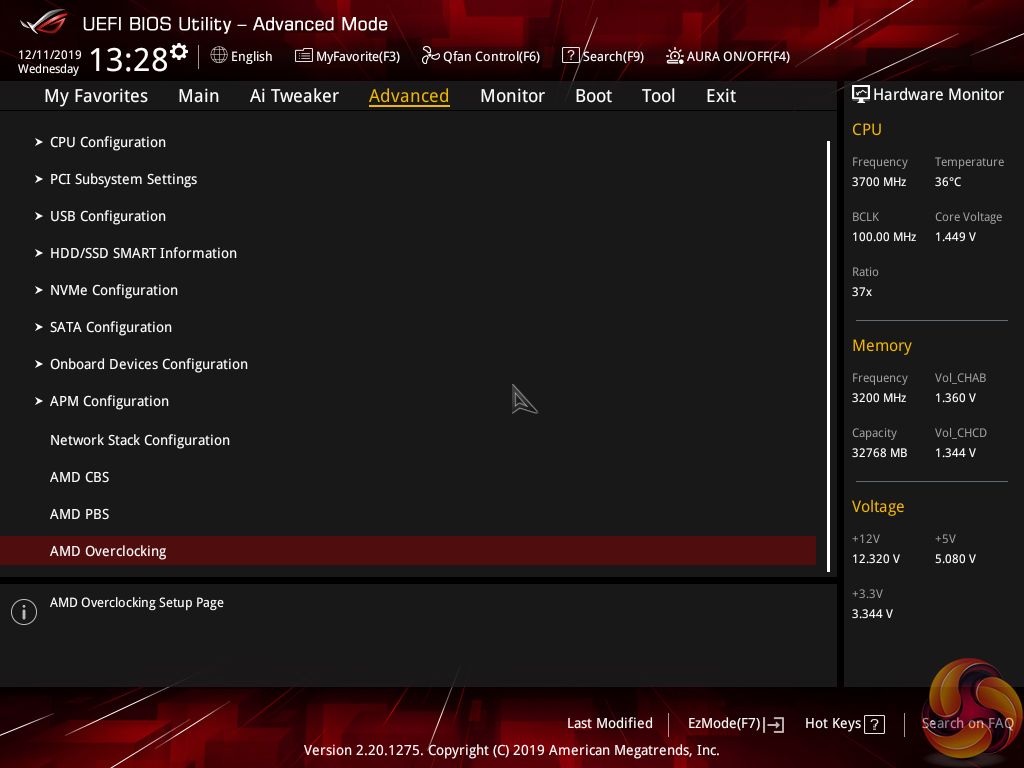Click the Vol_CHAB 1.360 V value
1024x768 pixels.
[x=955, y=398]
